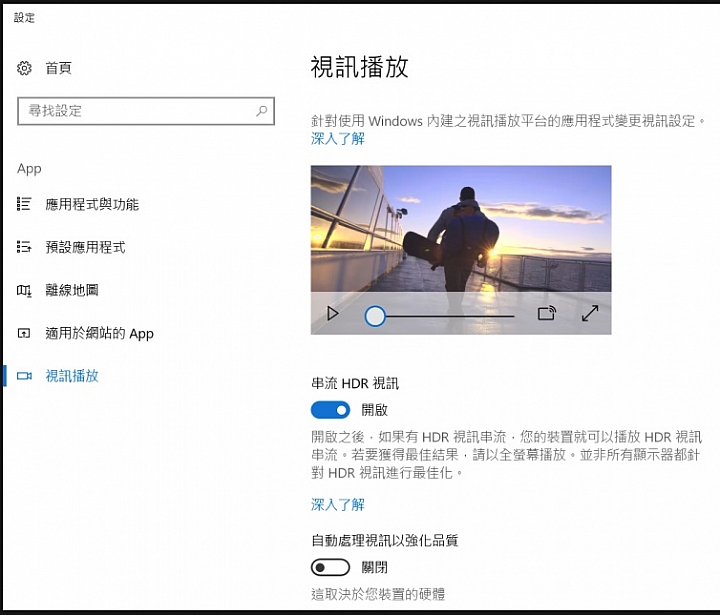Open 應用程式與功能 settings page
This screenshot has width=720, height=615.
92,204
